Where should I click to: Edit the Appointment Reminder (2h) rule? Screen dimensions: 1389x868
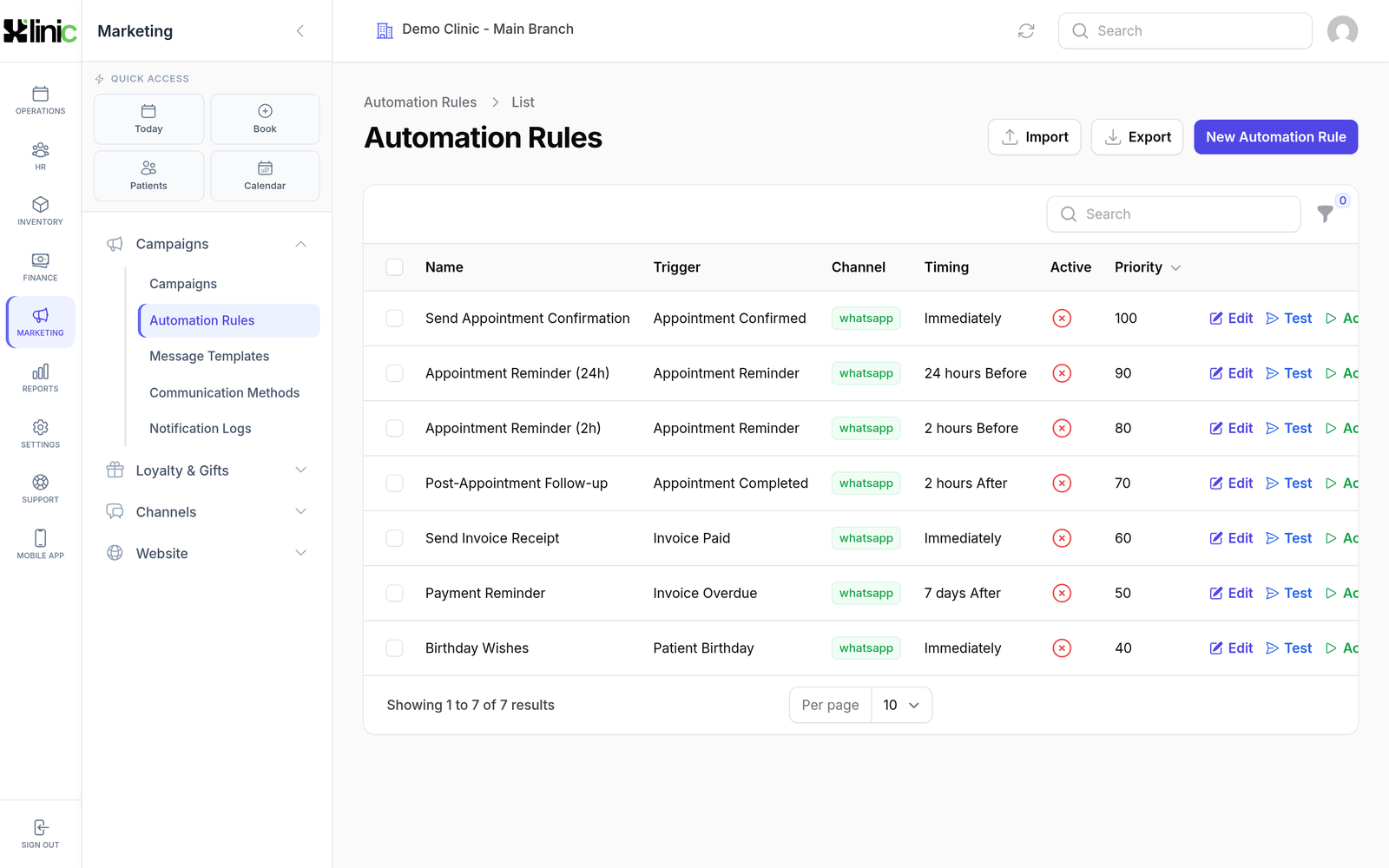point(1231,428)
